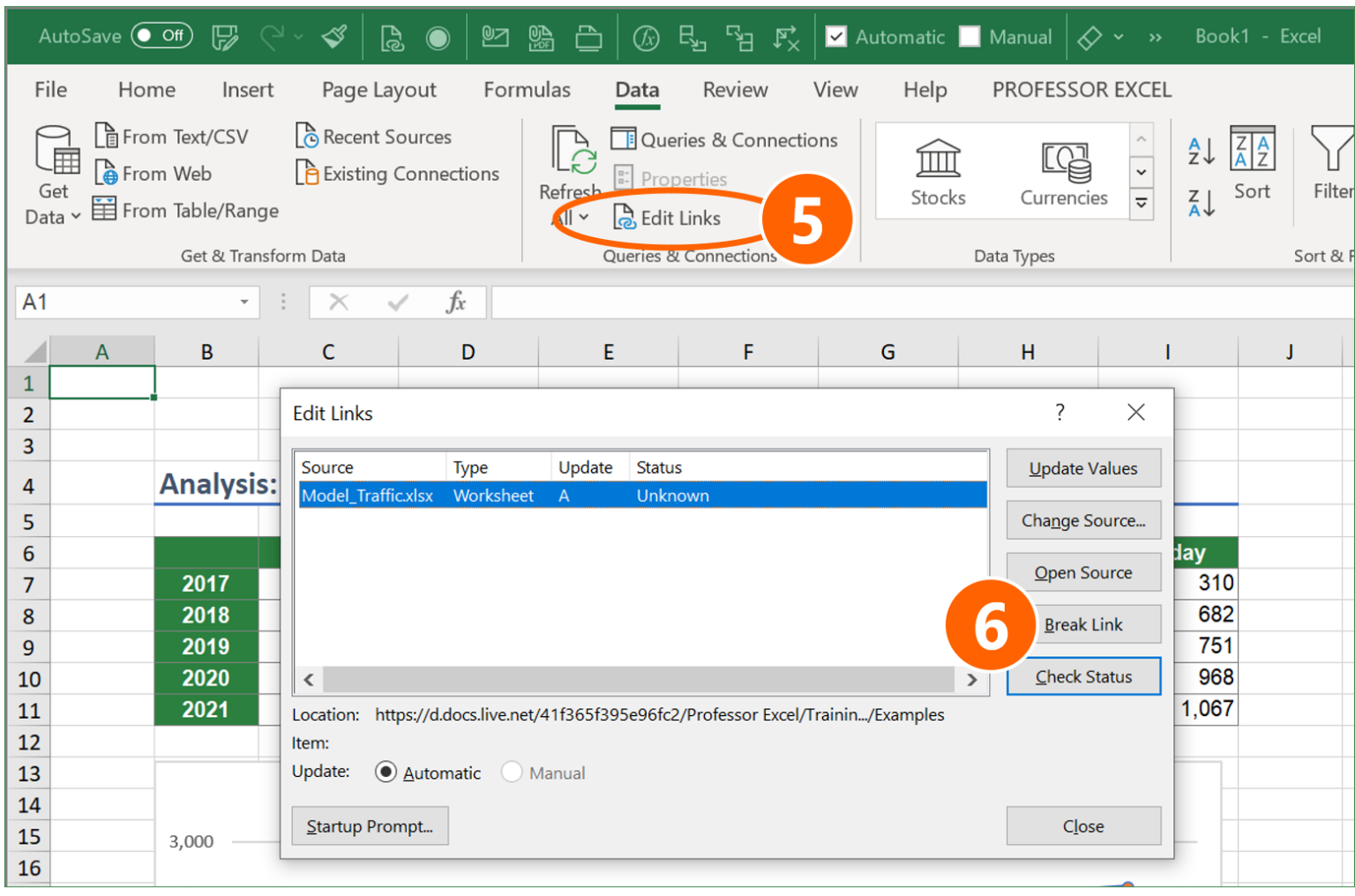Screen dimensions: 1355x896
Task: Switch to the Formulas tab
Action: tap(527, 89)
